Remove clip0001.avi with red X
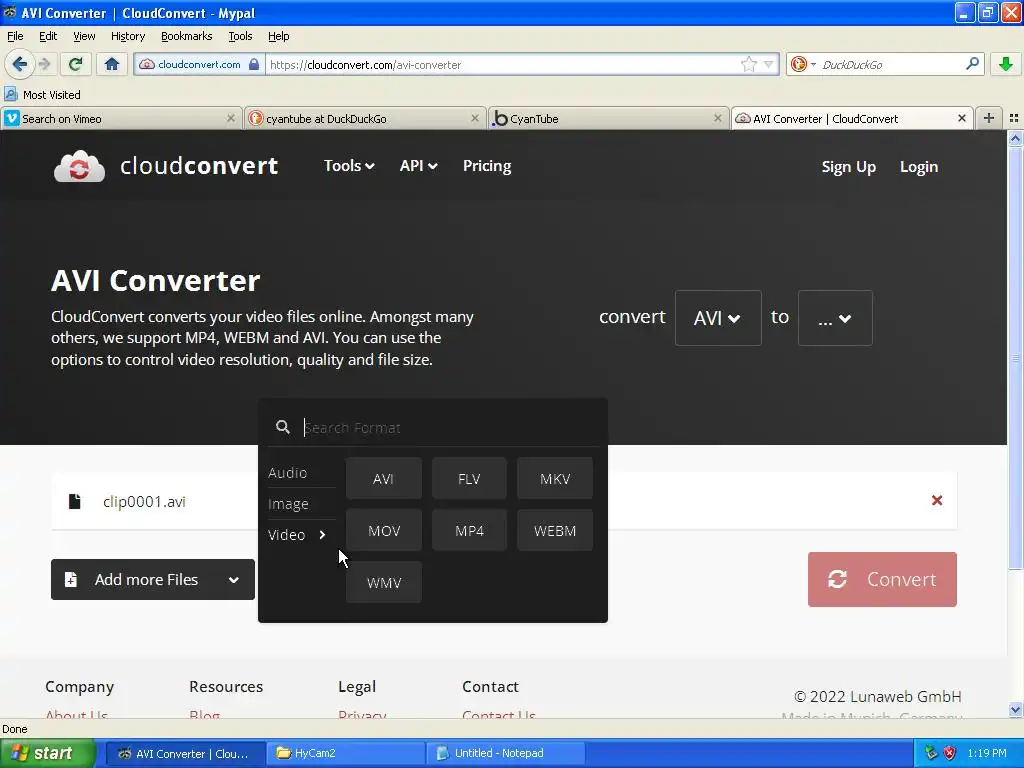Image resolution: width=1024 pixels, height=768 pixels. 936,500
